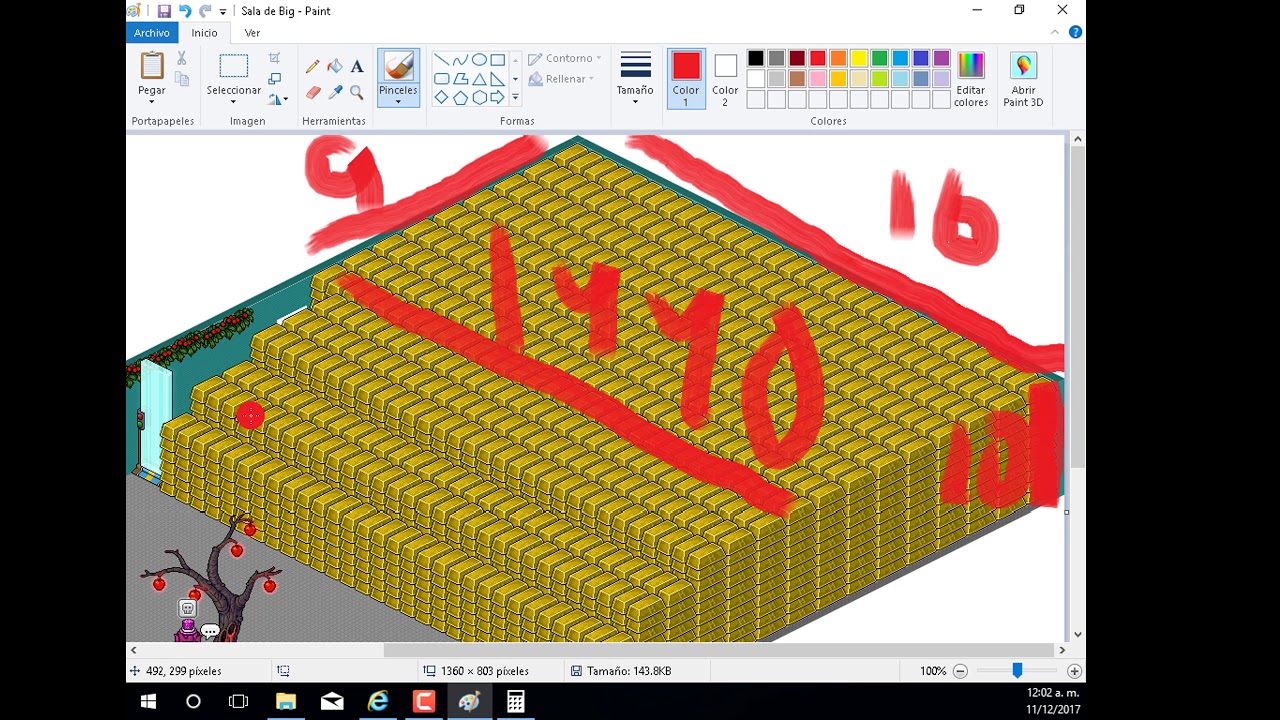The height and width of the screenshot is (720, 1280).
Task: Open the Contorno outline dropdown
Action: click(565, 59)
